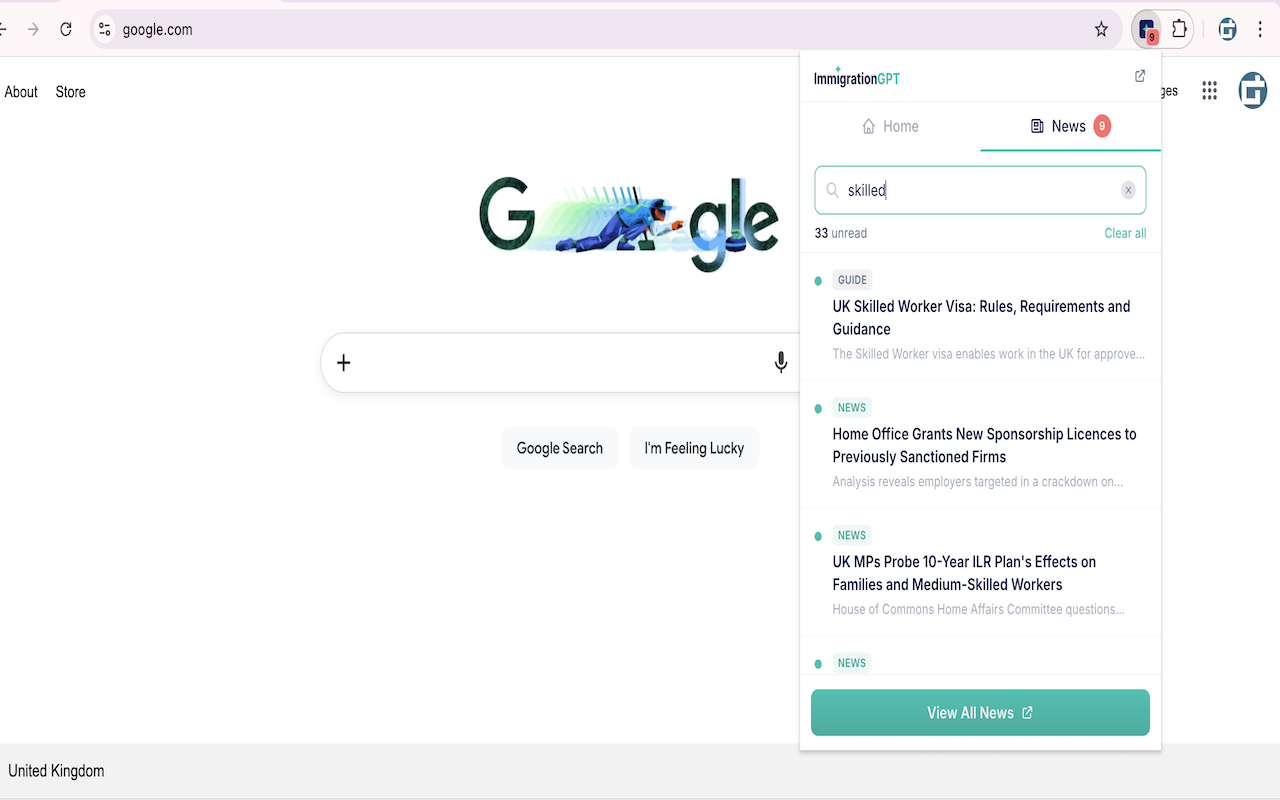
Task: Bookmark this page with the star icon
Action: pyautogui.click(x=1101, y=29)
